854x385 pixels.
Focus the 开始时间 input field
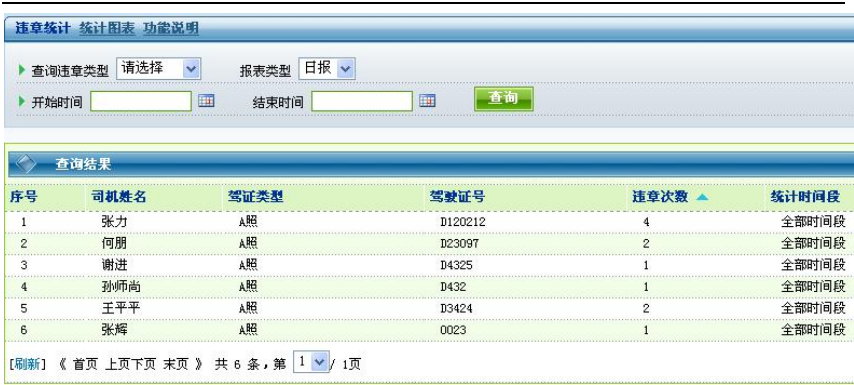pyautogui.click(x=141, y=101)
